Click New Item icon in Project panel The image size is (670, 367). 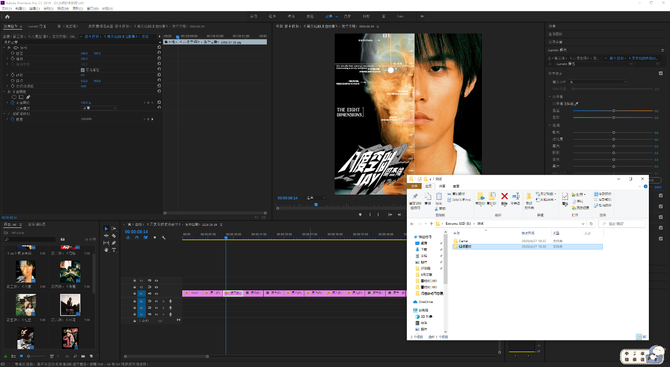pyautogui.click(x=91, y=356)
